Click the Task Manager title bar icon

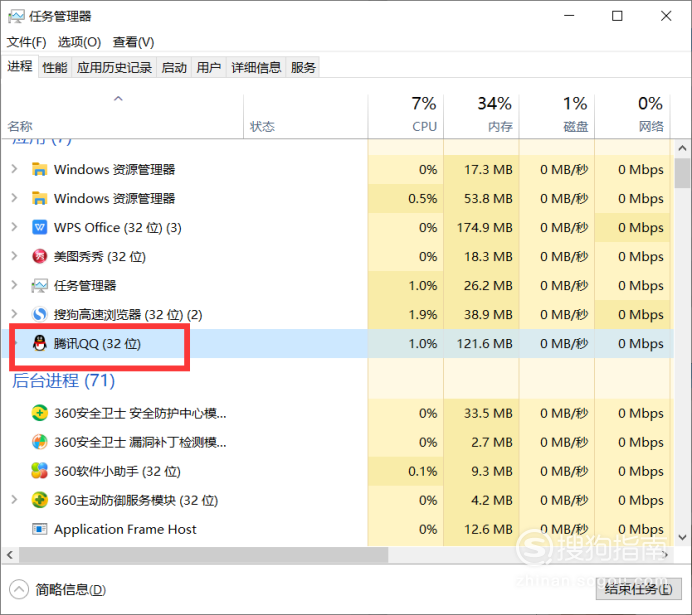coord(16,17)
